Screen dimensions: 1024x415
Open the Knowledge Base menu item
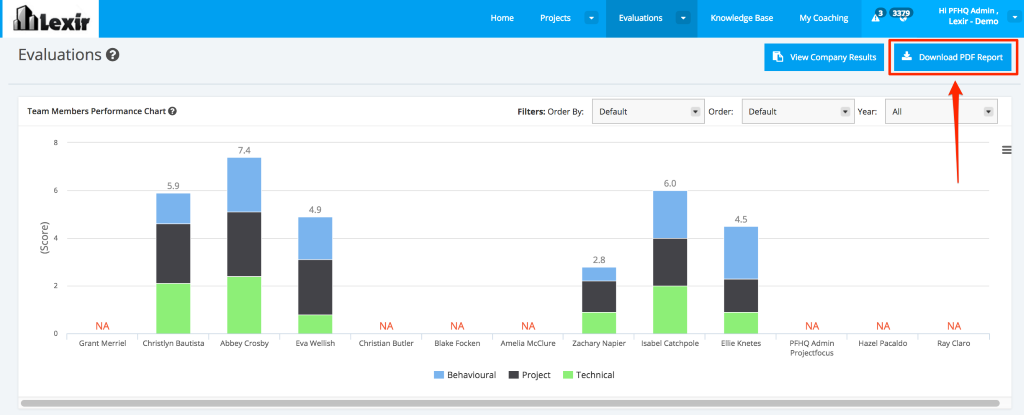742,18
